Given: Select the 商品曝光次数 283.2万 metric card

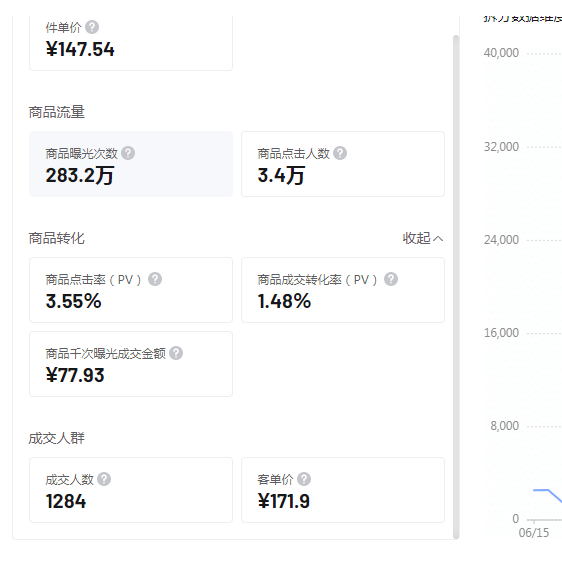Looking at the screenshot, I should 131,164.
